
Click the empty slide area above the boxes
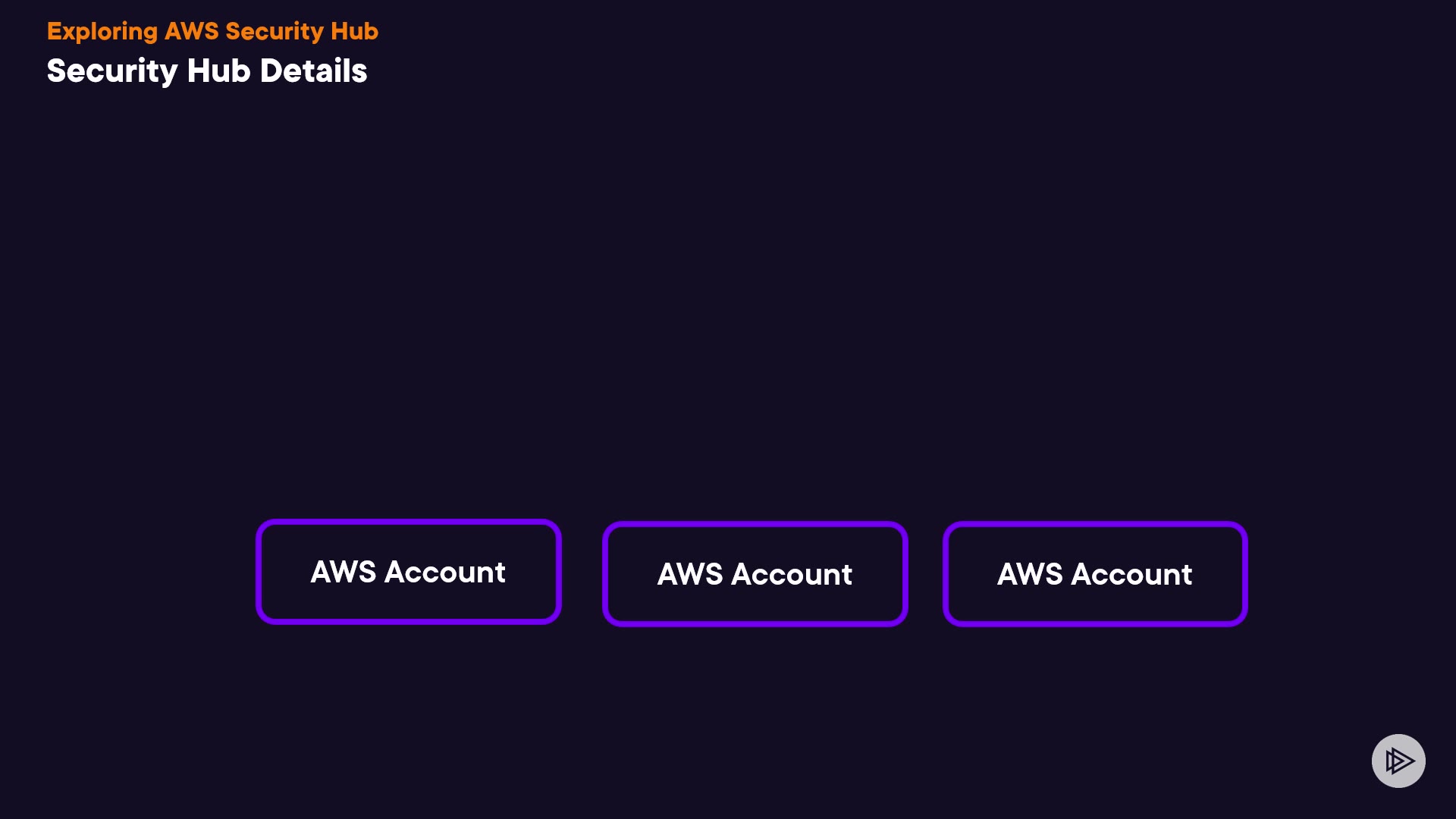[x=728, y=303]
